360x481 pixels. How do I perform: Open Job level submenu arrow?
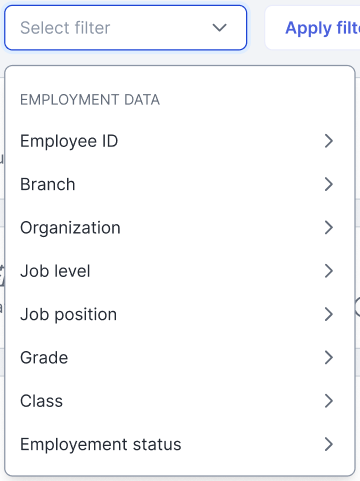click(329, 271)
